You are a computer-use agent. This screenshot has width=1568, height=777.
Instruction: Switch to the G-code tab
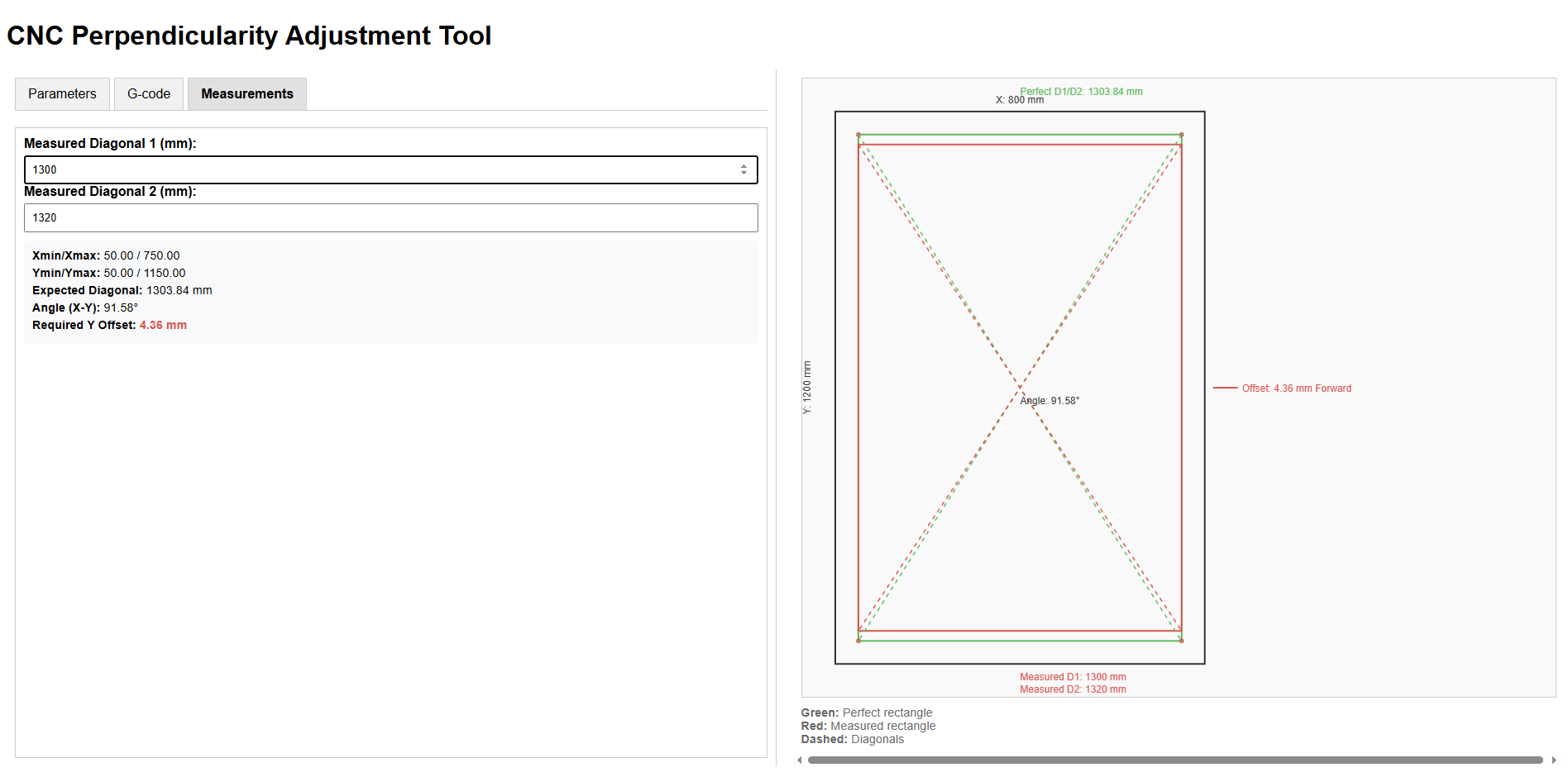(x=149, y=94)
